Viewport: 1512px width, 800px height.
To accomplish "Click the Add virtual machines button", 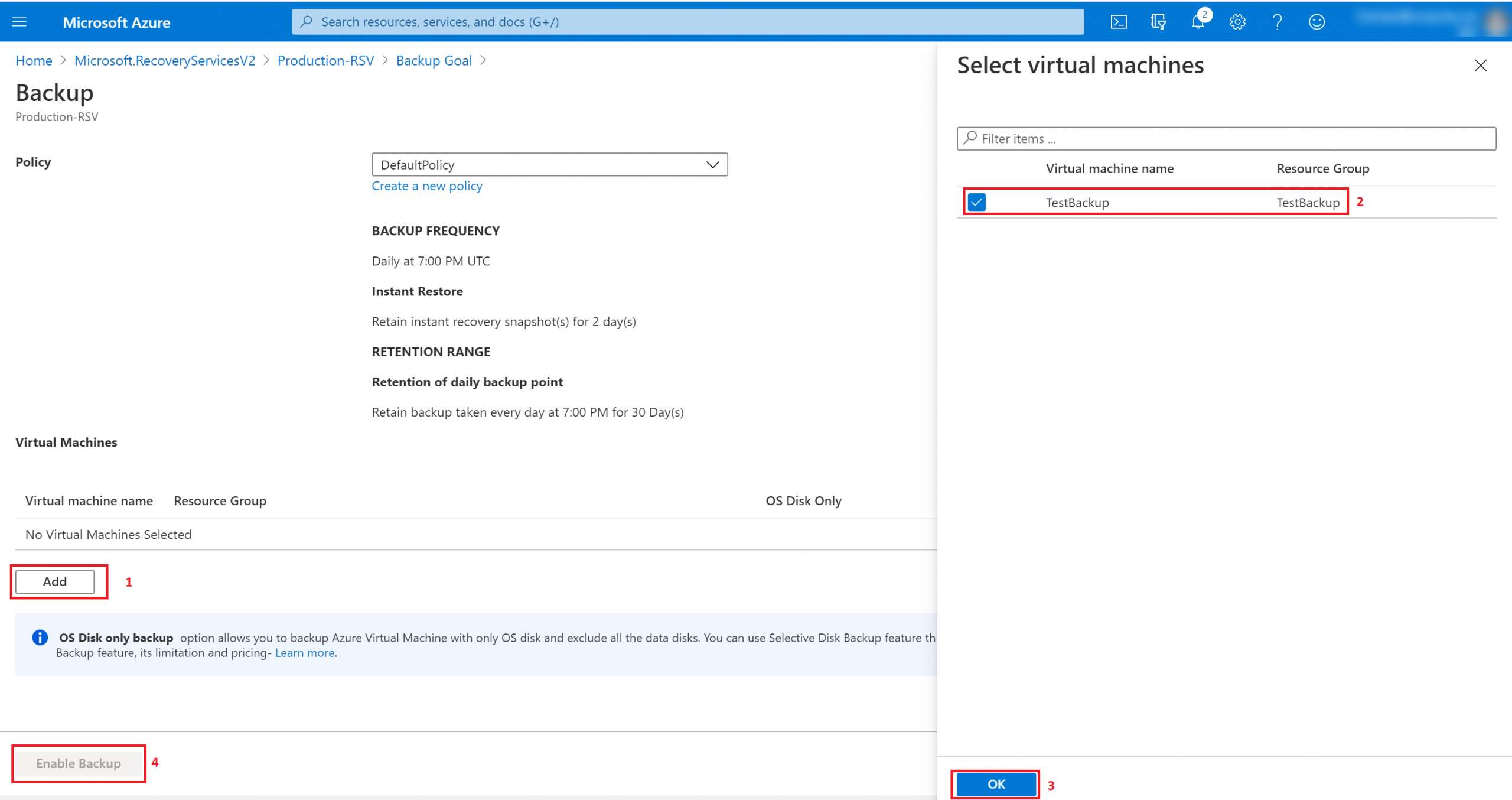I will pyautogui.click(x=54, y=581).
